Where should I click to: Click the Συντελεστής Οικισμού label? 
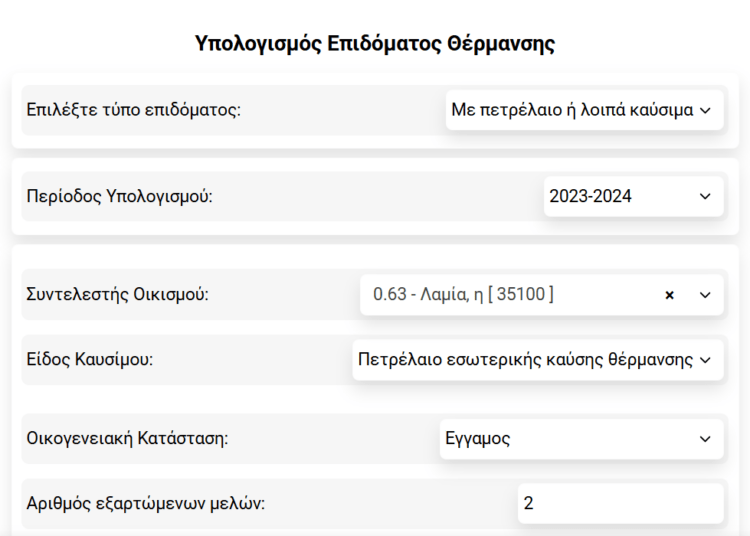(117, 295)
